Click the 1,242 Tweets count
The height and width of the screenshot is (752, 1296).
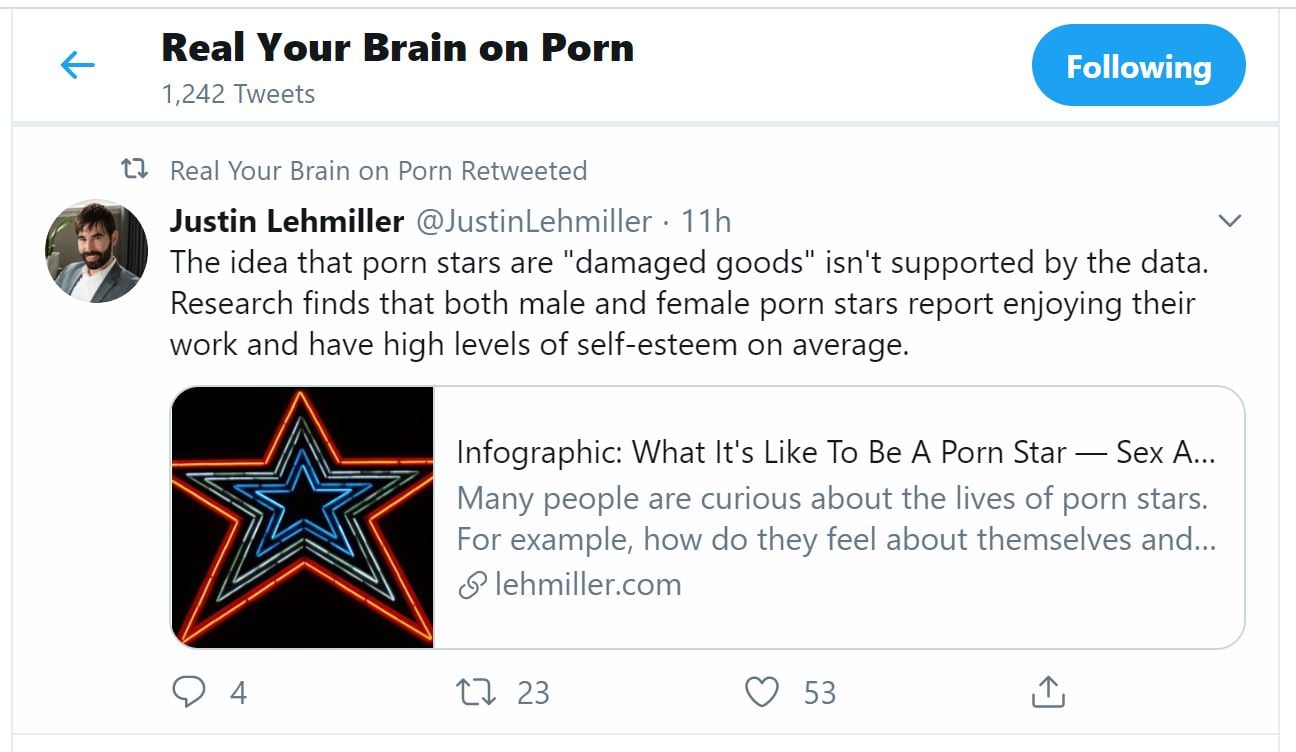pos(238,94)
